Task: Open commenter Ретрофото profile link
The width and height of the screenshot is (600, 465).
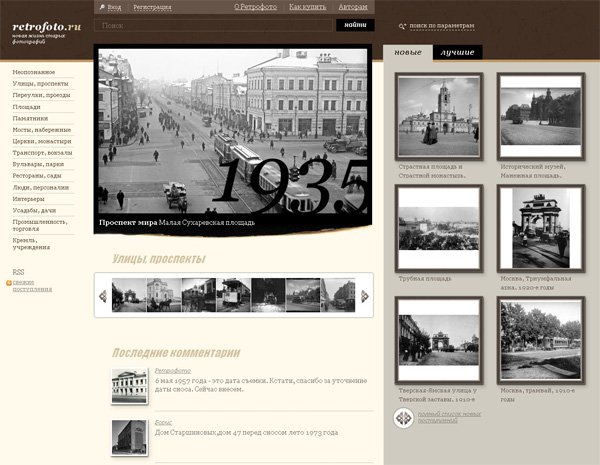Action: [173, 370]
